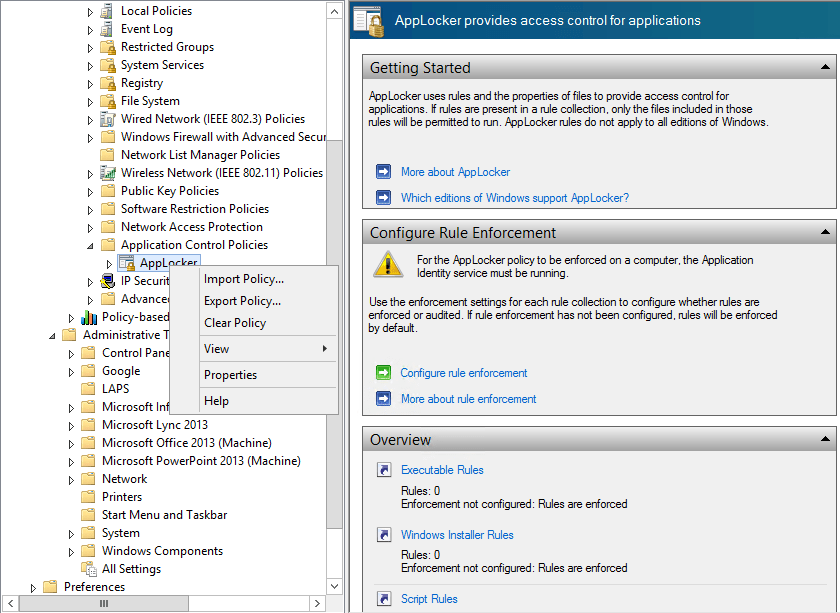
Task: Click the vertical scrollbar down arrow
Action: tap(334, 586)
